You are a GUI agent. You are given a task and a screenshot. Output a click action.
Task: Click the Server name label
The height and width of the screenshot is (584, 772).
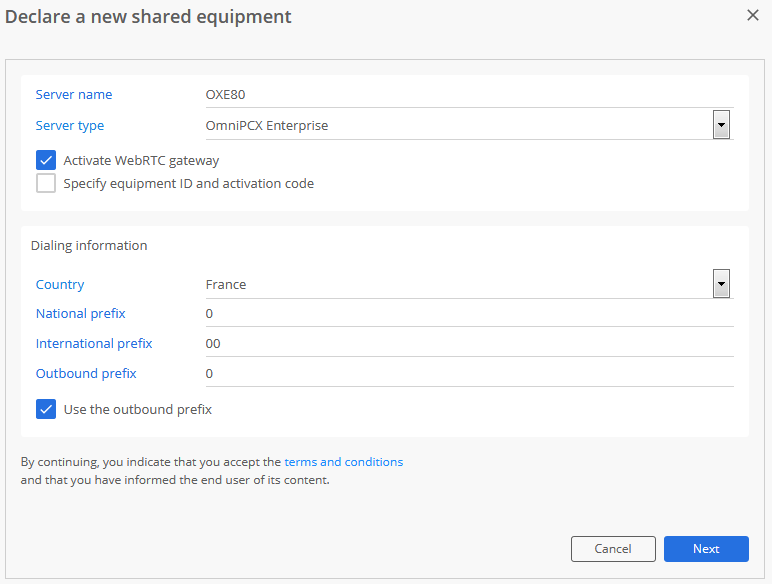[x=74, y=95]
